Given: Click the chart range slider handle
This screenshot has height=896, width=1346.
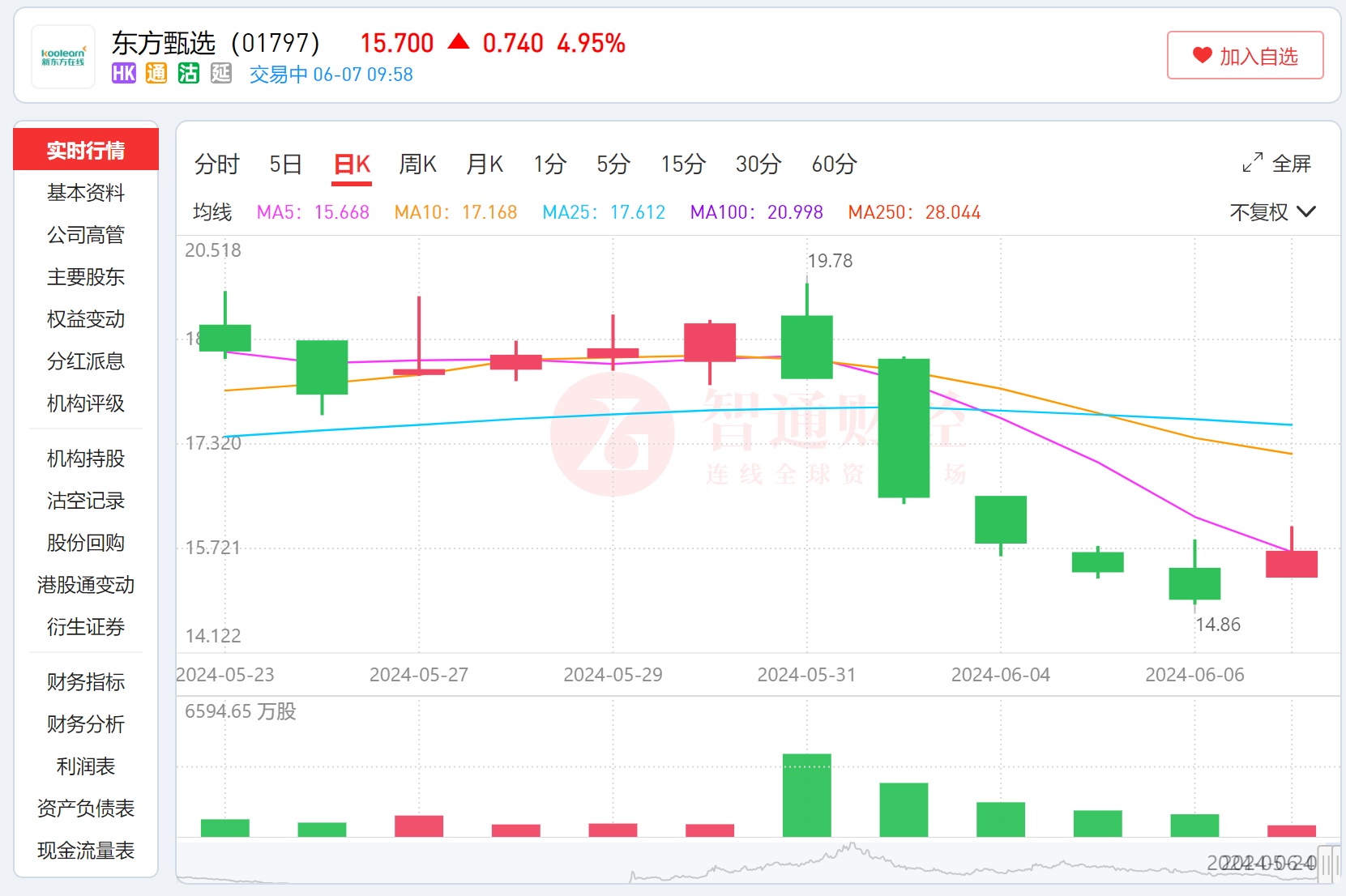Looking at the screenshot, I should 1328,864.
